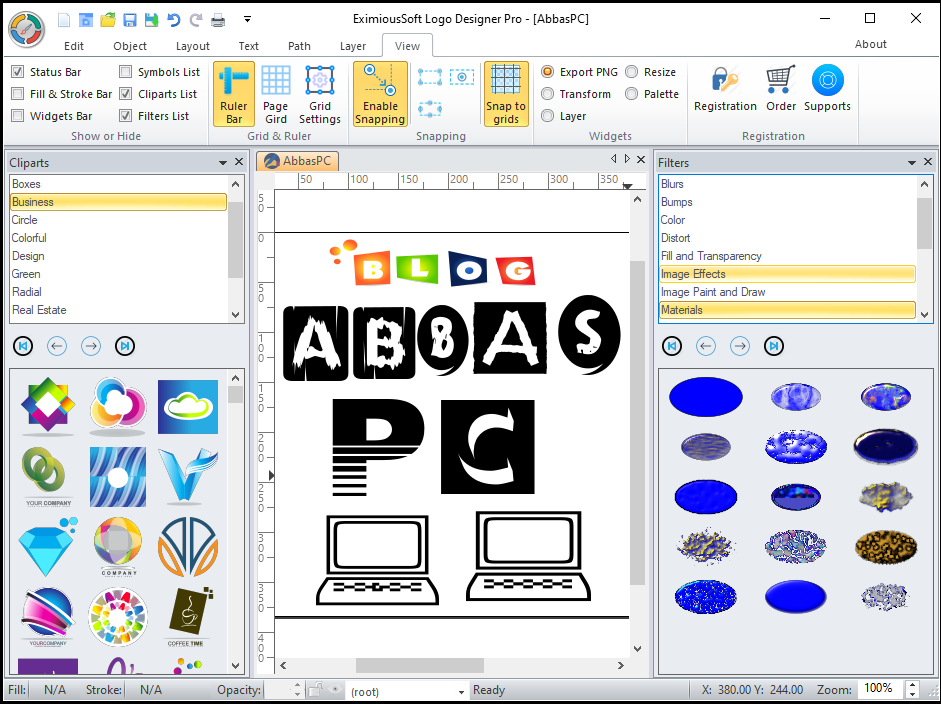Click the New document icon in quick access toolbar
Screen dimensions: 941x704
(x=64, y=20)
